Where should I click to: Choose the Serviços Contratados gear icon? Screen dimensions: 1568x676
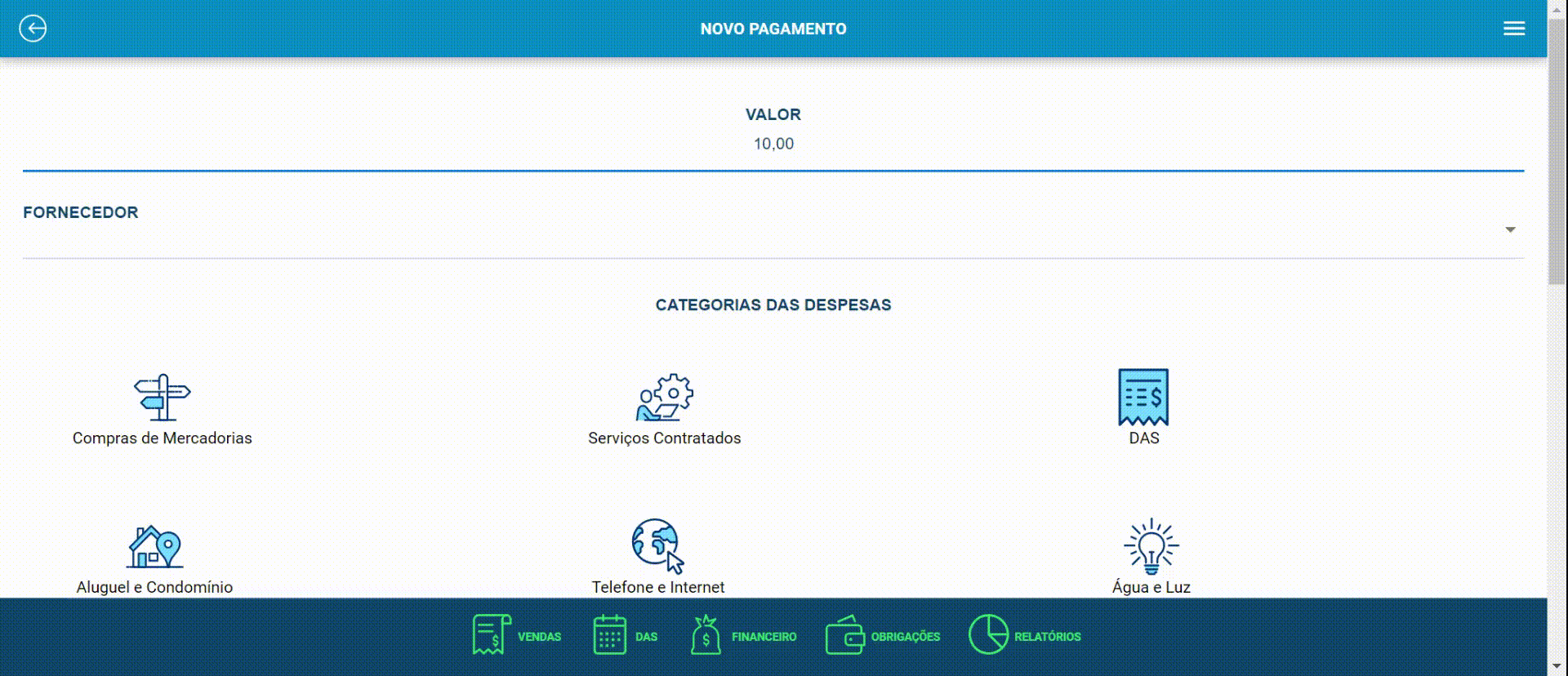click(664, 398)
